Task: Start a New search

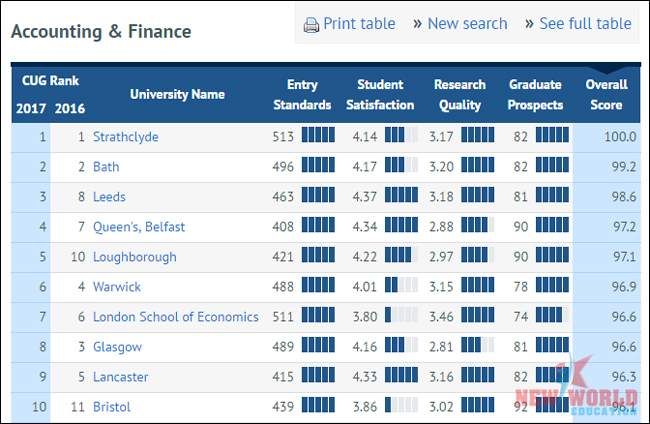Action: (x=467, y=24)
